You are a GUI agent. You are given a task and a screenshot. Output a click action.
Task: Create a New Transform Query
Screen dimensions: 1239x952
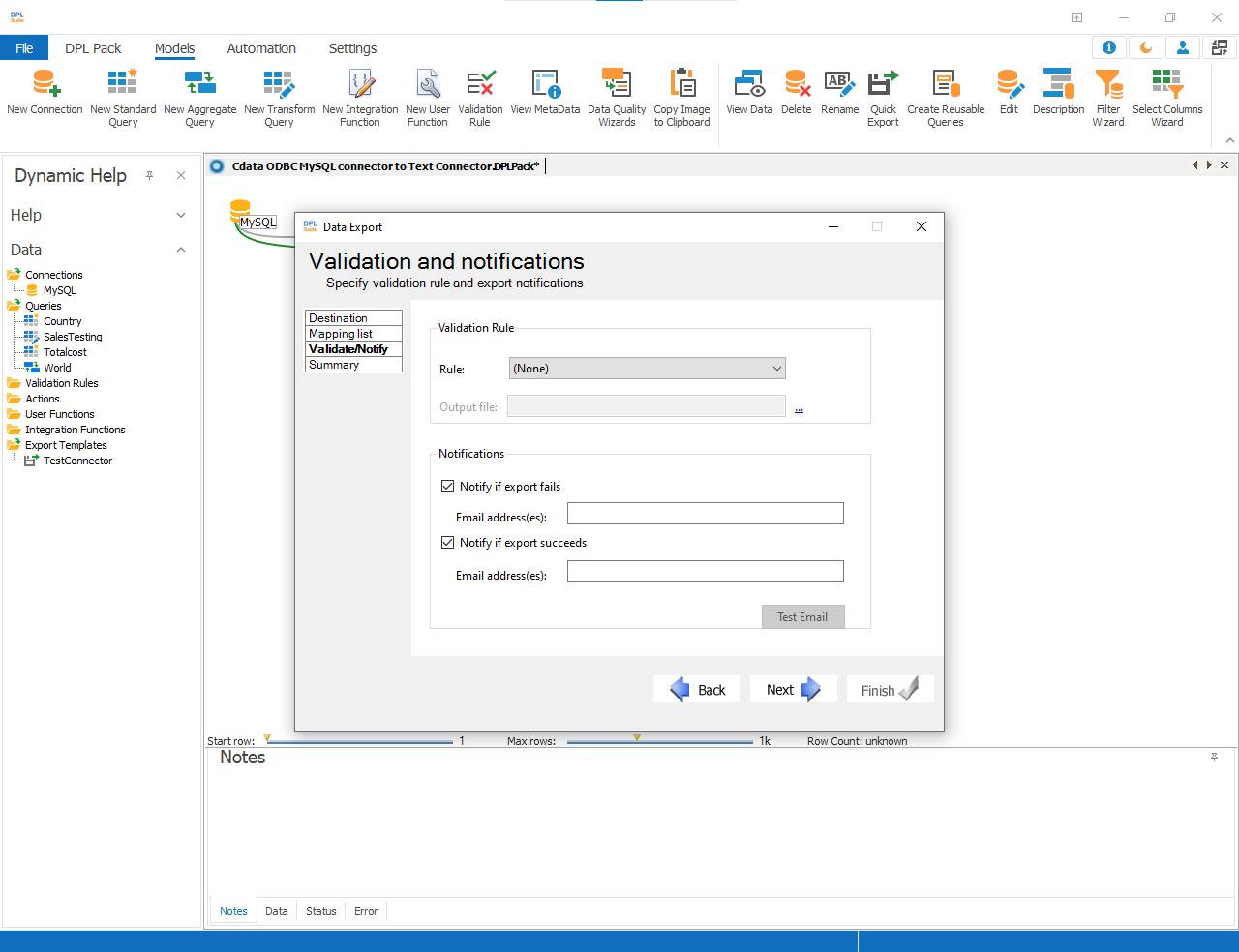click(x=279, y=98)
